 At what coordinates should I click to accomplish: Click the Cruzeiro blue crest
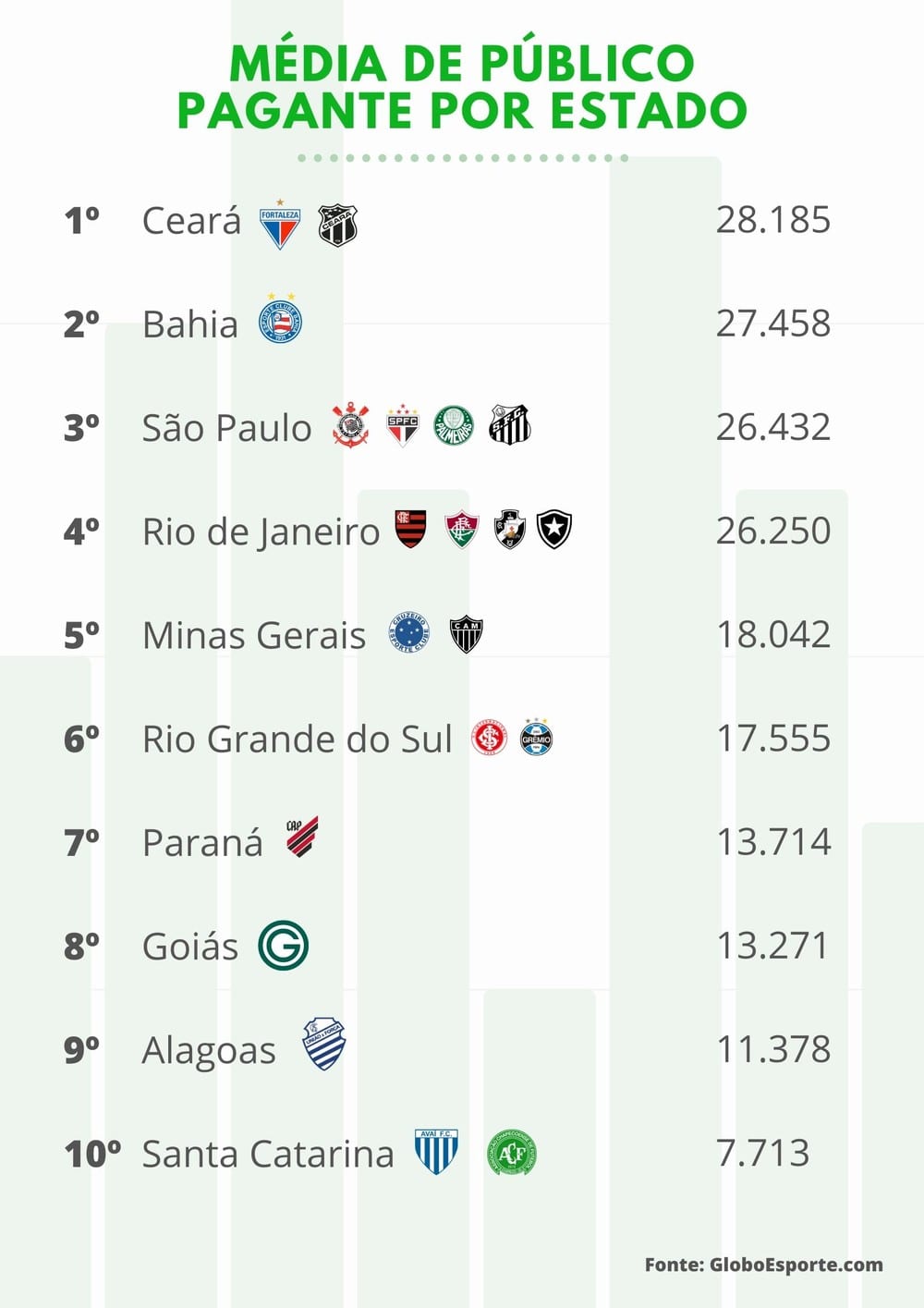409,633
